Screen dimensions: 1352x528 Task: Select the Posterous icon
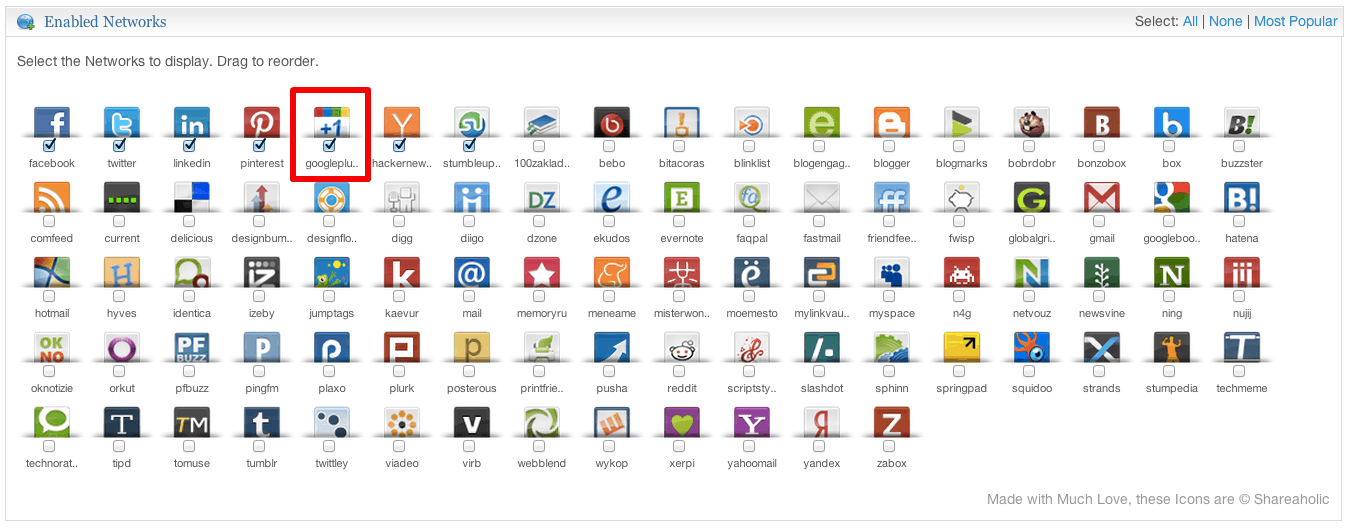pyautogui.click(x=472, y=349)
